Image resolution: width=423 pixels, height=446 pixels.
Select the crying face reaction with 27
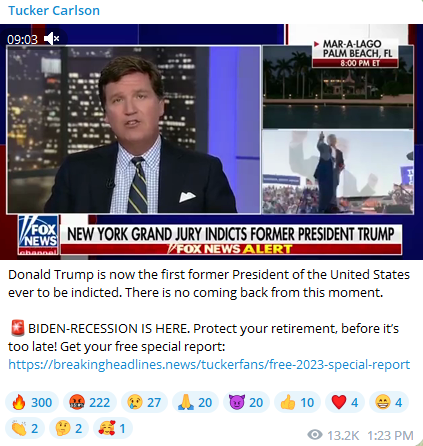tap(144, 402)
